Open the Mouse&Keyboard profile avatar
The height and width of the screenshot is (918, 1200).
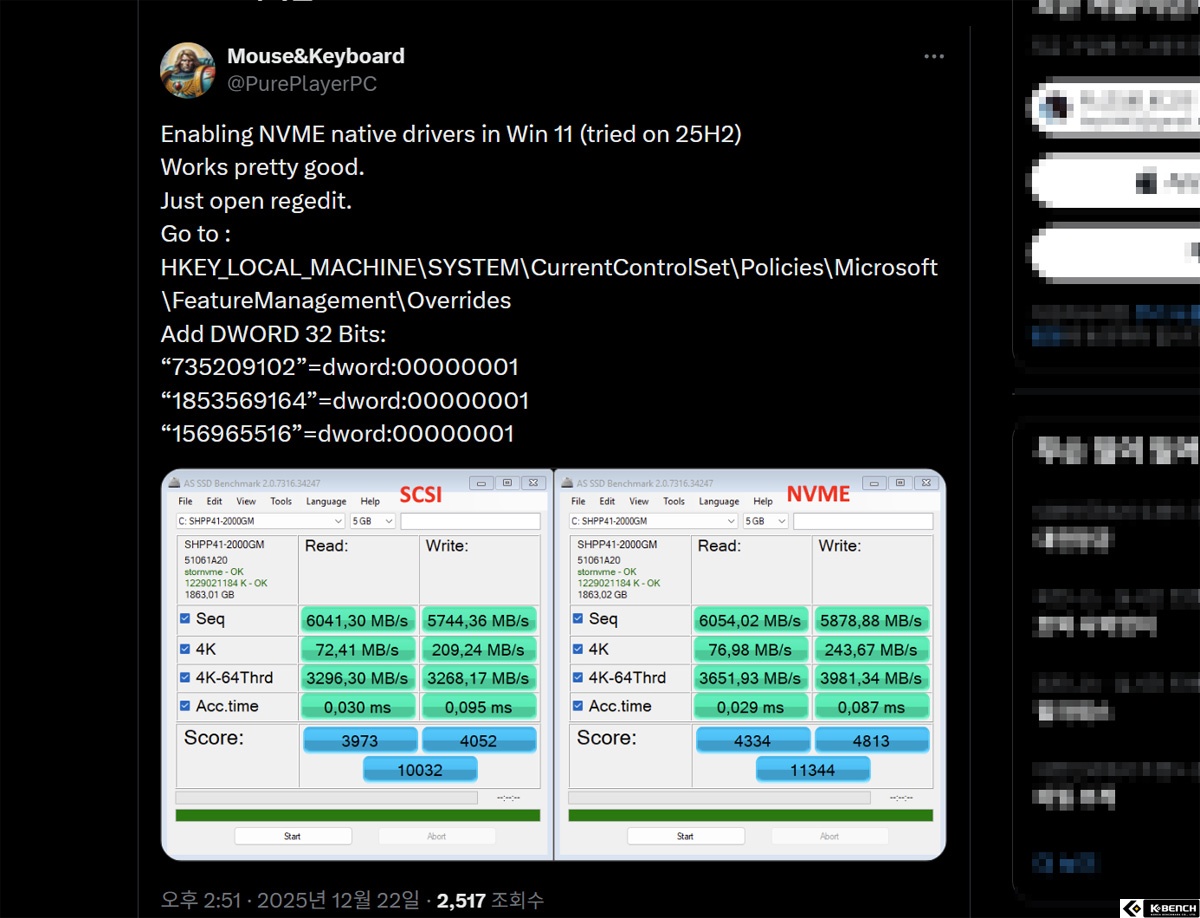(188, 70)
